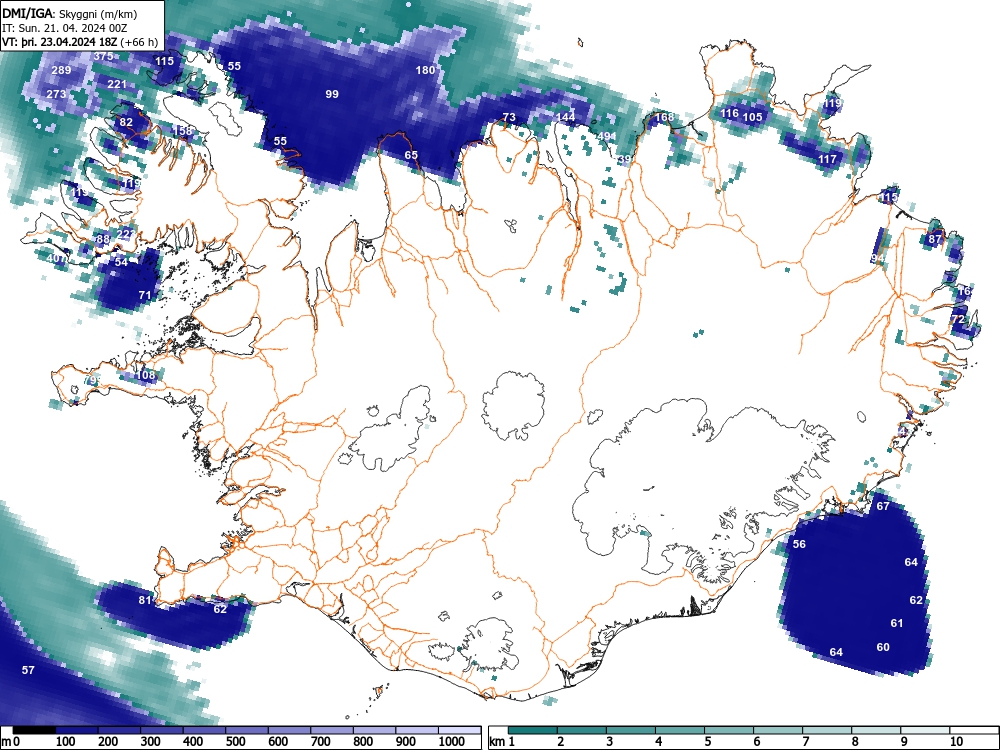
Task: Click the visibility value 117
Action: tap(827, 159)
